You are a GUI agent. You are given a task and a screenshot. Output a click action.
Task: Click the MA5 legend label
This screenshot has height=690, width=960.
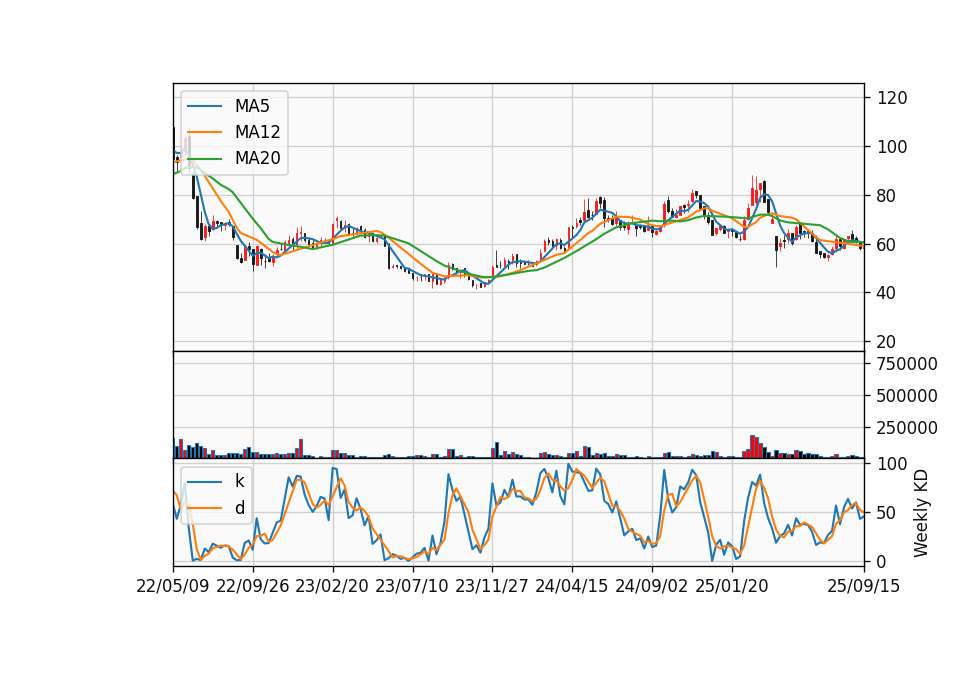pos(252,106)
